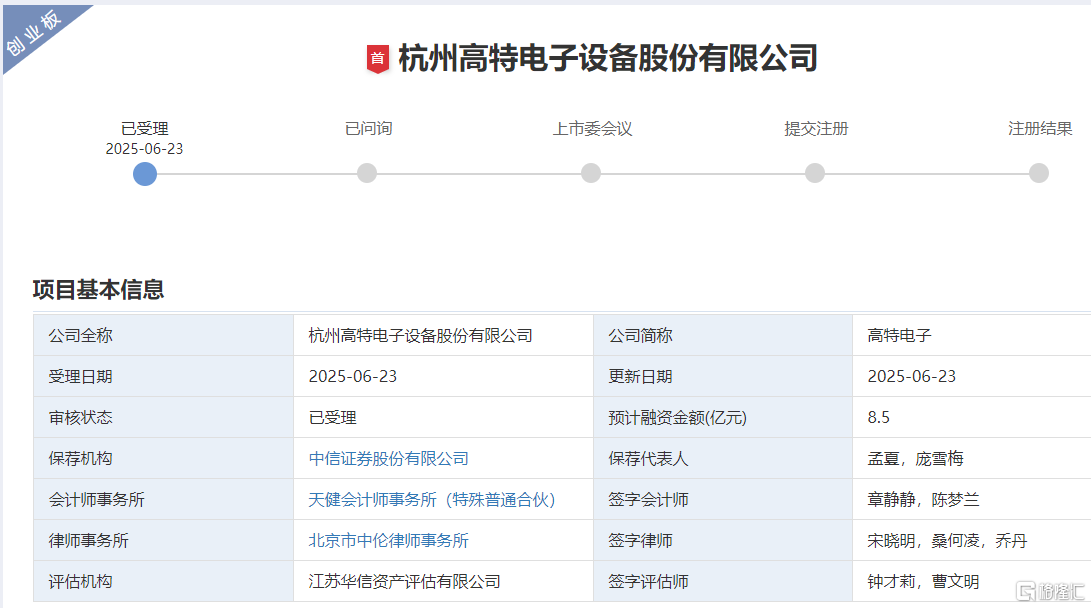Viewport: 1091px width, 608px height.
Task: Click the 章静静，陈梦兰 value cell
Action: click(972, 499)
